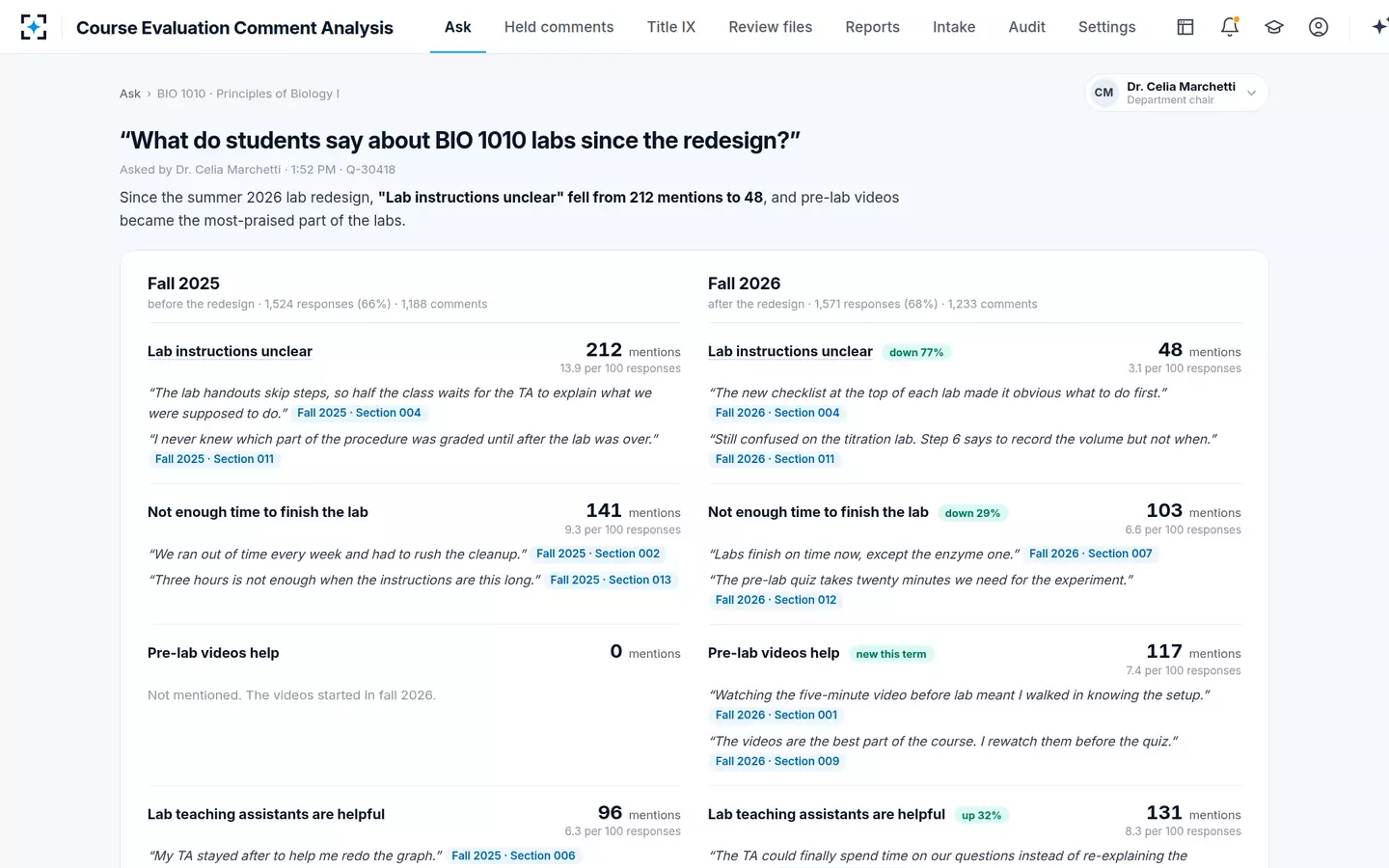1389x868 pixels.
Task: Open the notifications bell
Action: pyautogui.click(x=1230, y=27)
